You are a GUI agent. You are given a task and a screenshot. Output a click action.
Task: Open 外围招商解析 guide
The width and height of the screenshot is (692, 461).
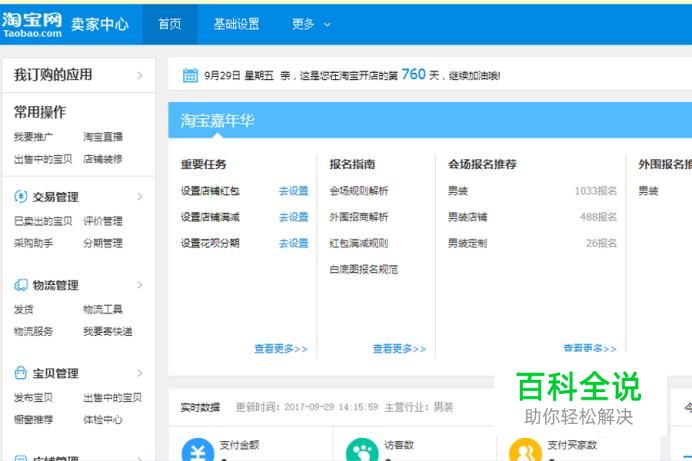pos(359,217)
